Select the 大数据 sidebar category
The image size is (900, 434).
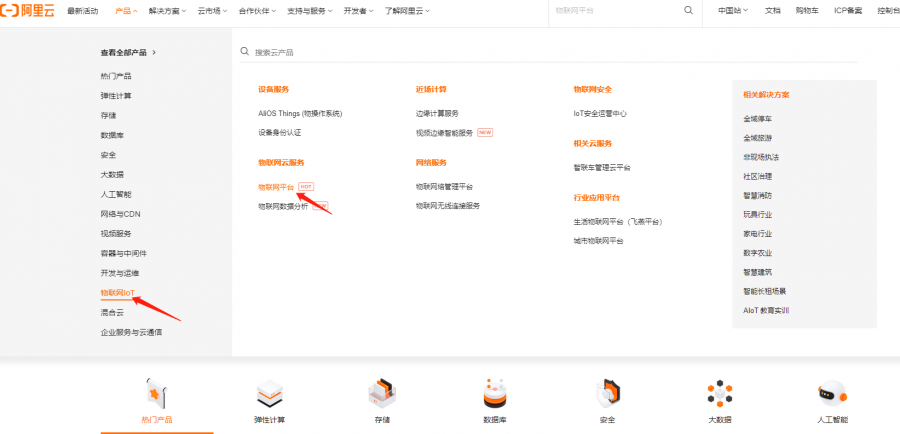(112, 175)
